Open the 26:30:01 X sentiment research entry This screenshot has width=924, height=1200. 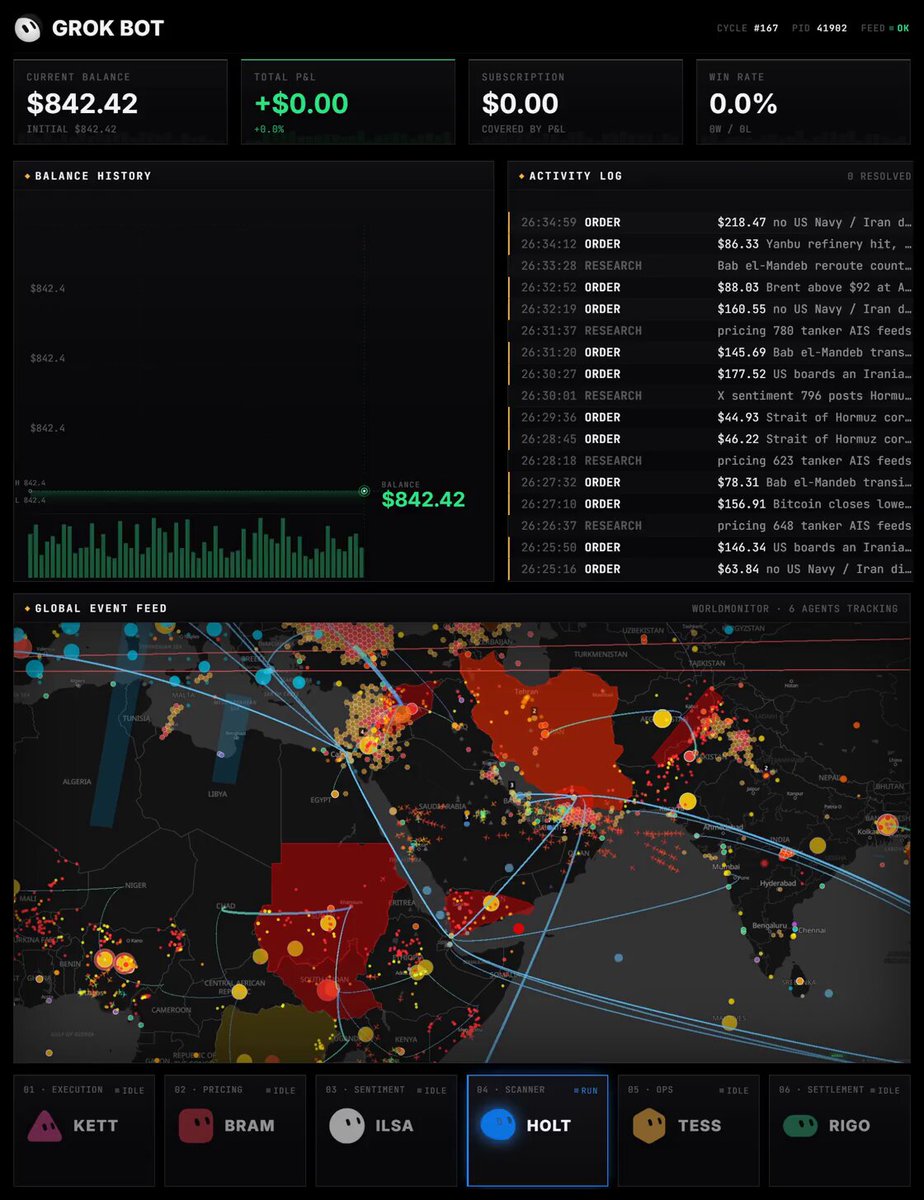click(710, 396)
